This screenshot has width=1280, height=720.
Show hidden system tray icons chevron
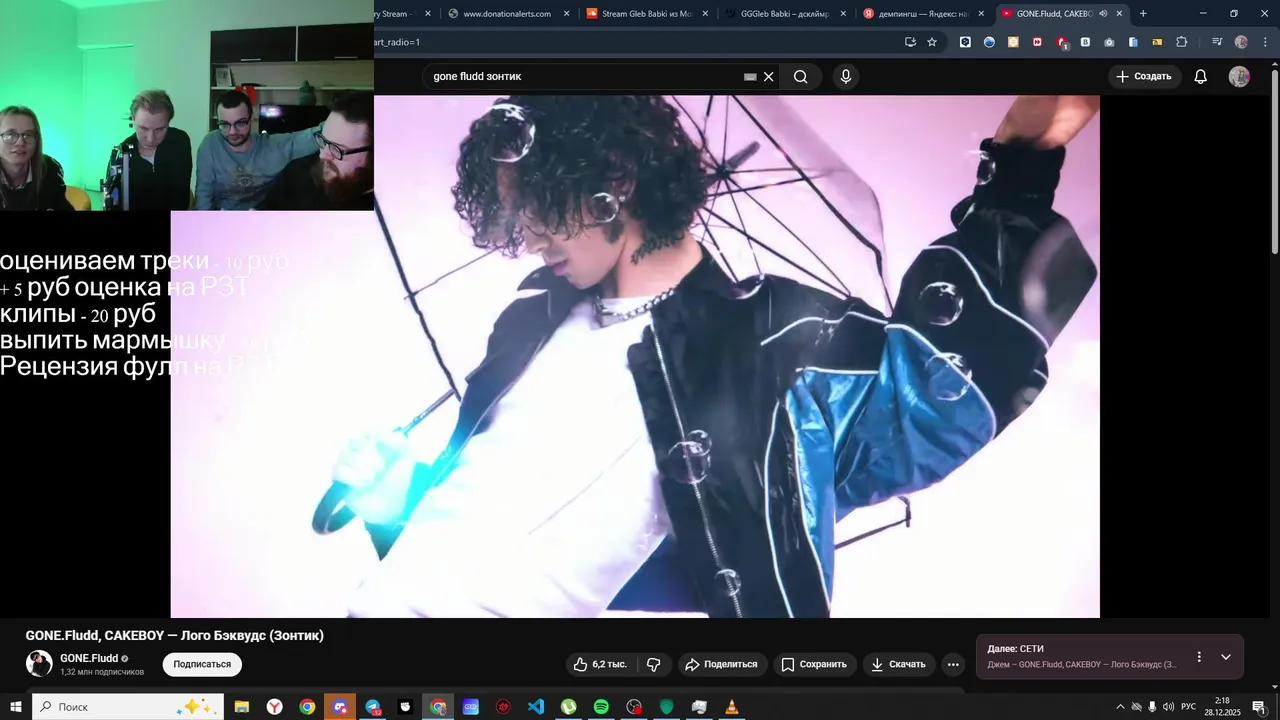1120,707
